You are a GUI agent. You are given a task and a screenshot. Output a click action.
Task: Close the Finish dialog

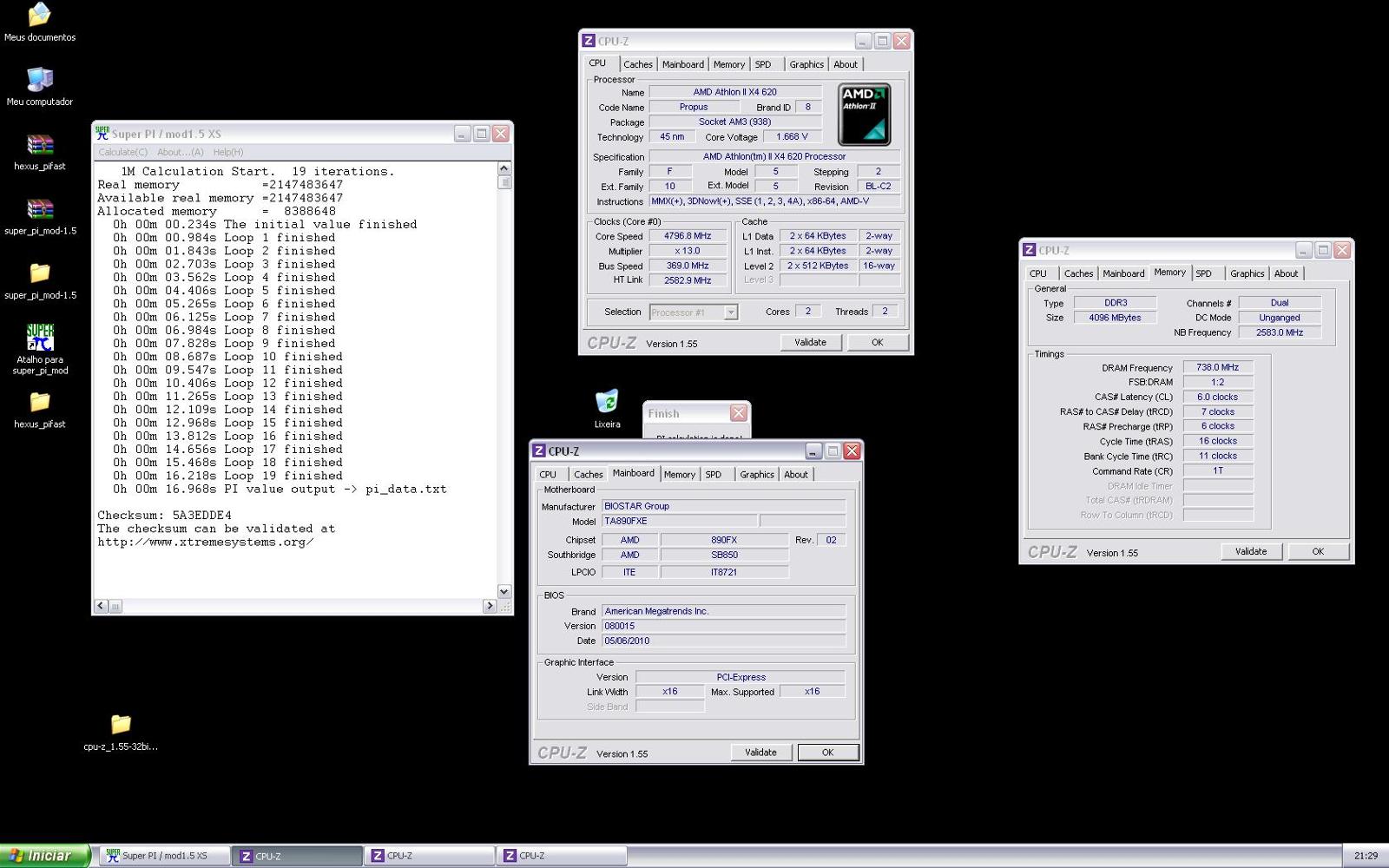[x=738, y=413]
